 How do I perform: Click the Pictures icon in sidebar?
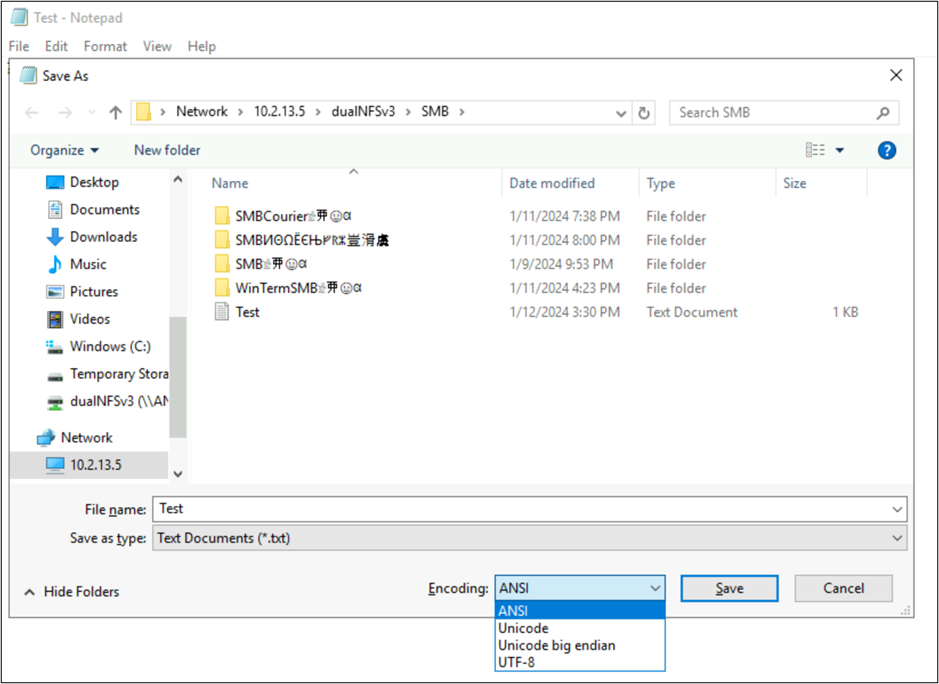[55, 292]
